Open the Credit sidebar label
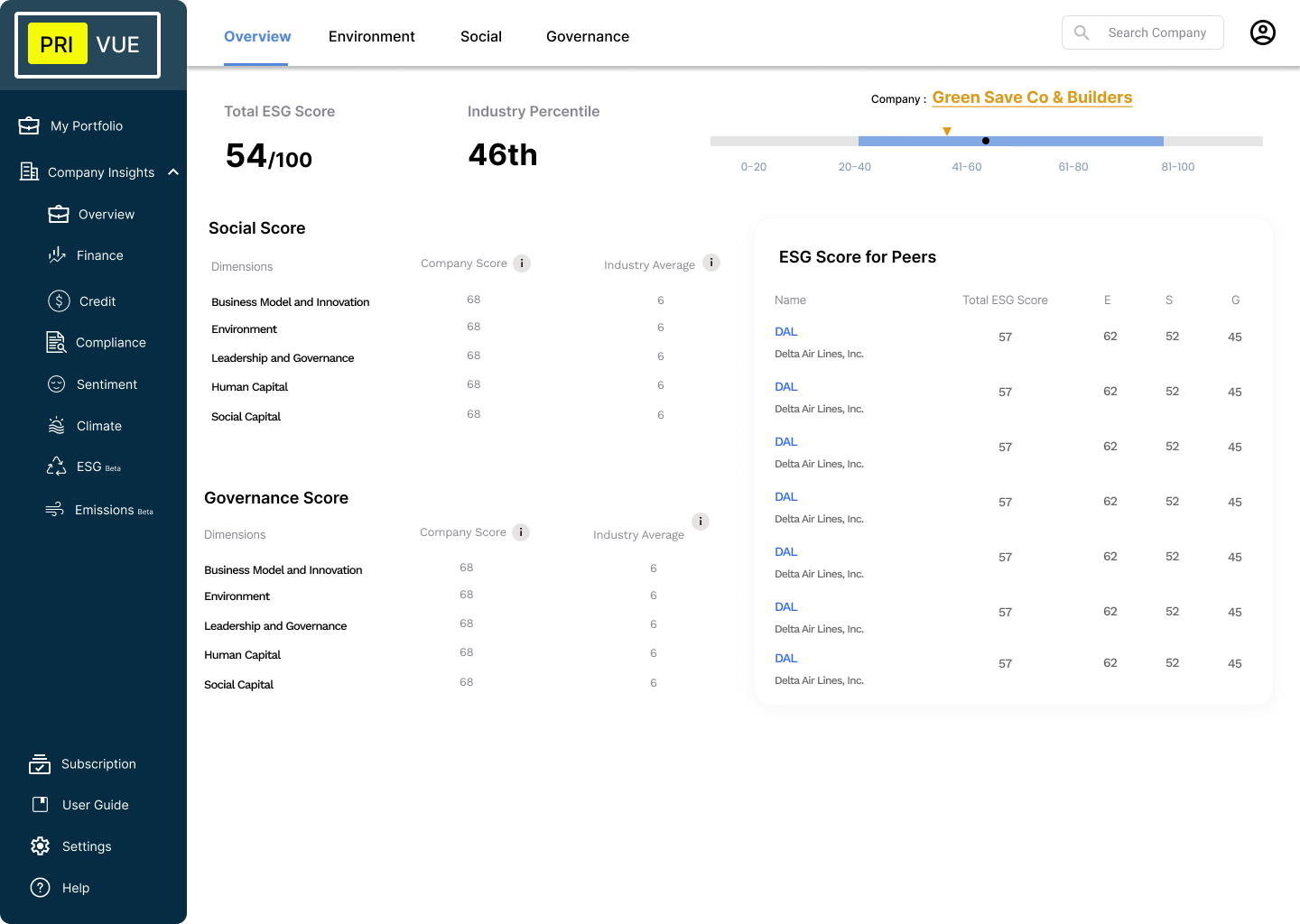This screenshot has width=1300, height=924. coord(97,301)
